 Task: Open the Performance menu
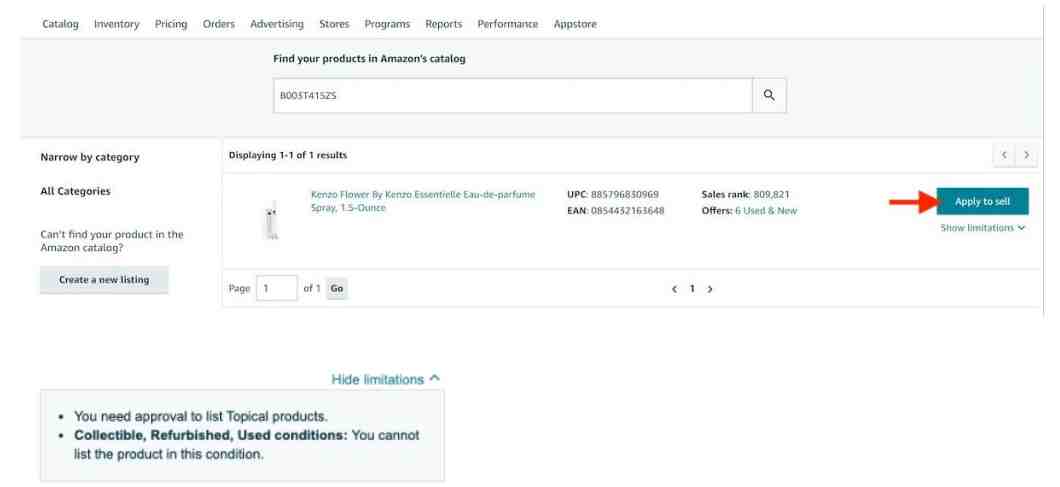point(508,24)
